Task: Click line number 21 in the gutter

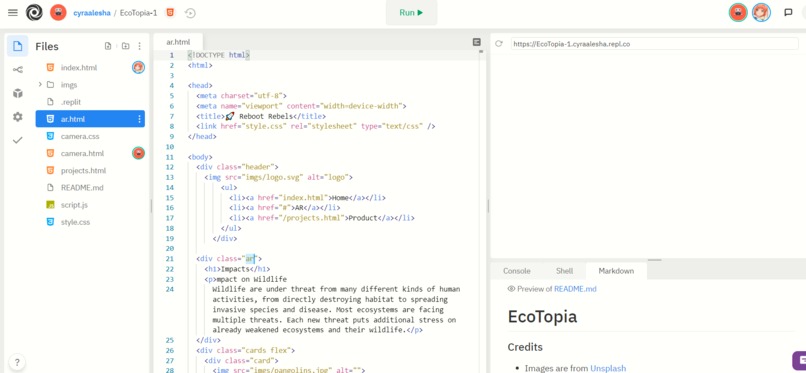Action: 171,258
